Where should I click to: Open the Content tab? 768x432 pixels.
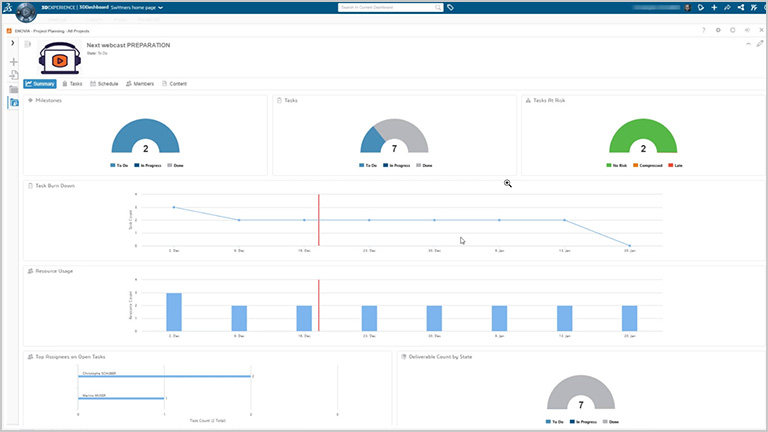(174, 84)
